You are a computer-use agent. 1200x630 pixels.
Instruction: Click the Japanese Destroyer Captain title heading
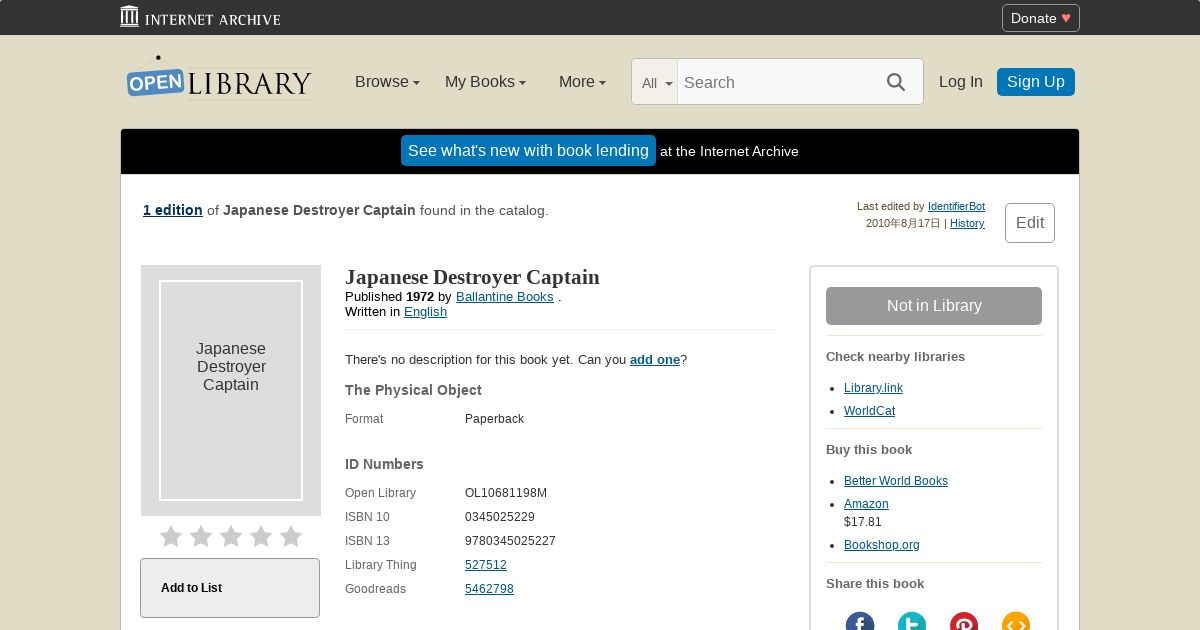point(472,277)
